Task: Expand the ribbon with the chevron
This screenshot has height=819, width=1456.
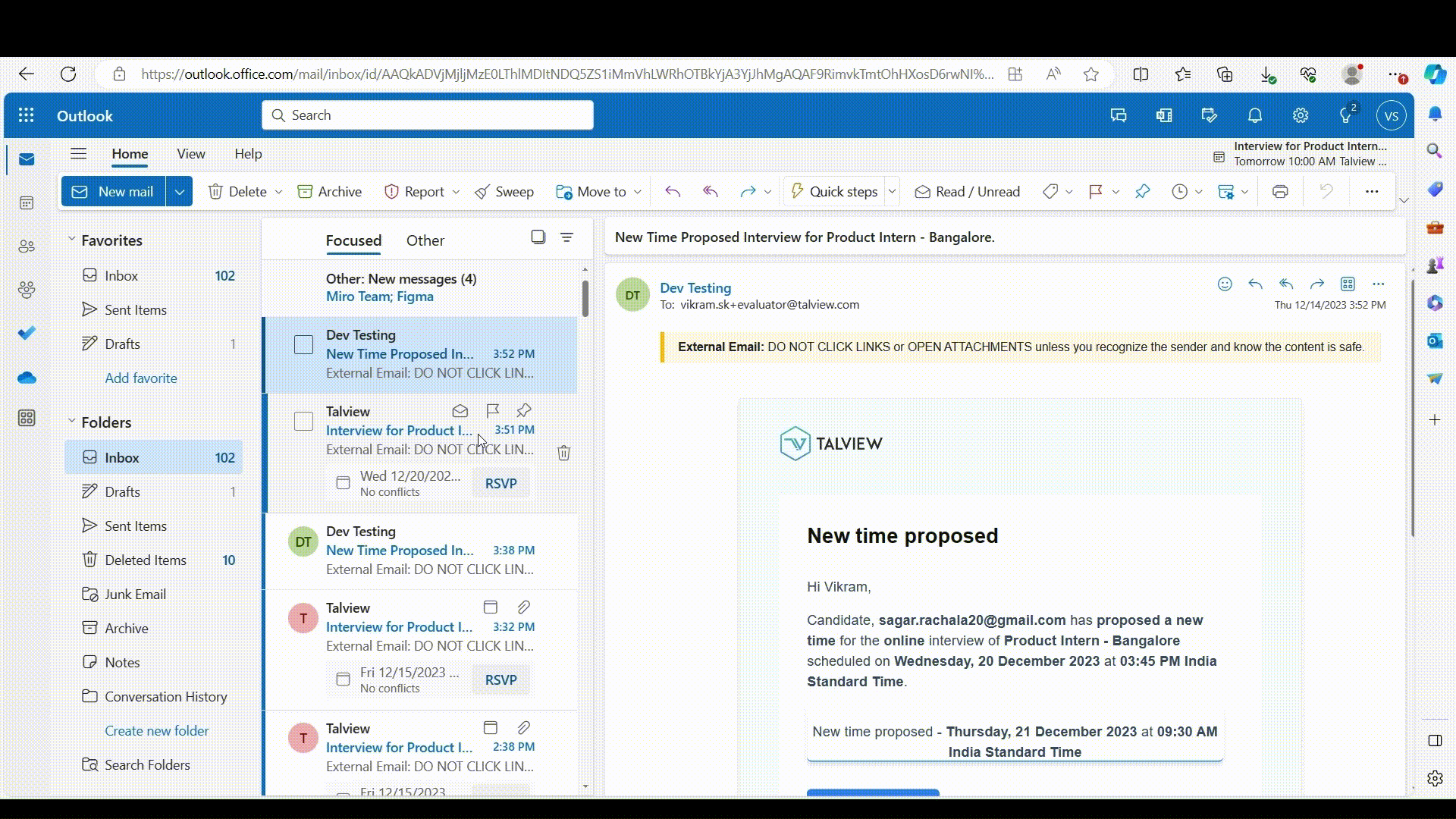Action: click(1404, 200)
